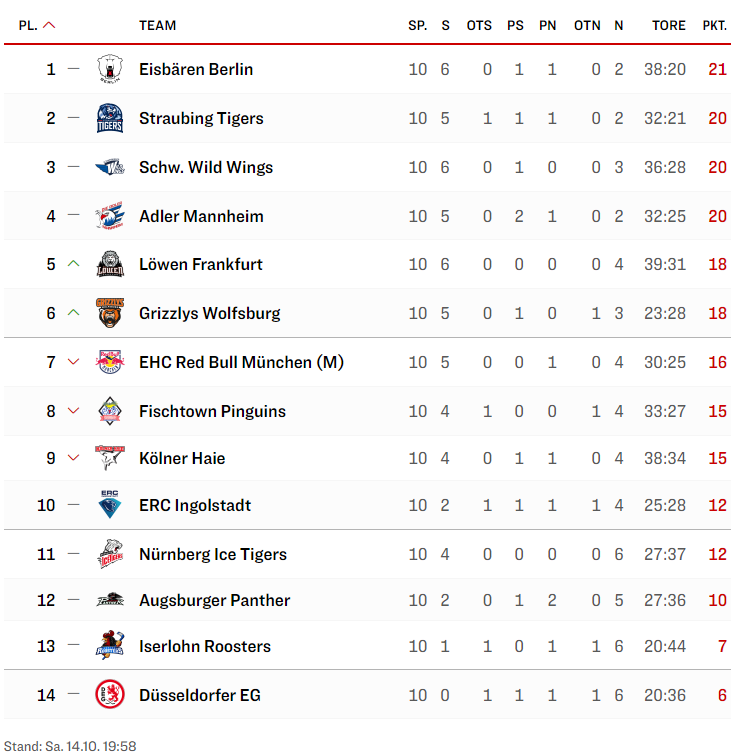Click the Grizzlys Wolfsburg bear logo
Screen dimensions: 751x755
[x=109, y=314]
